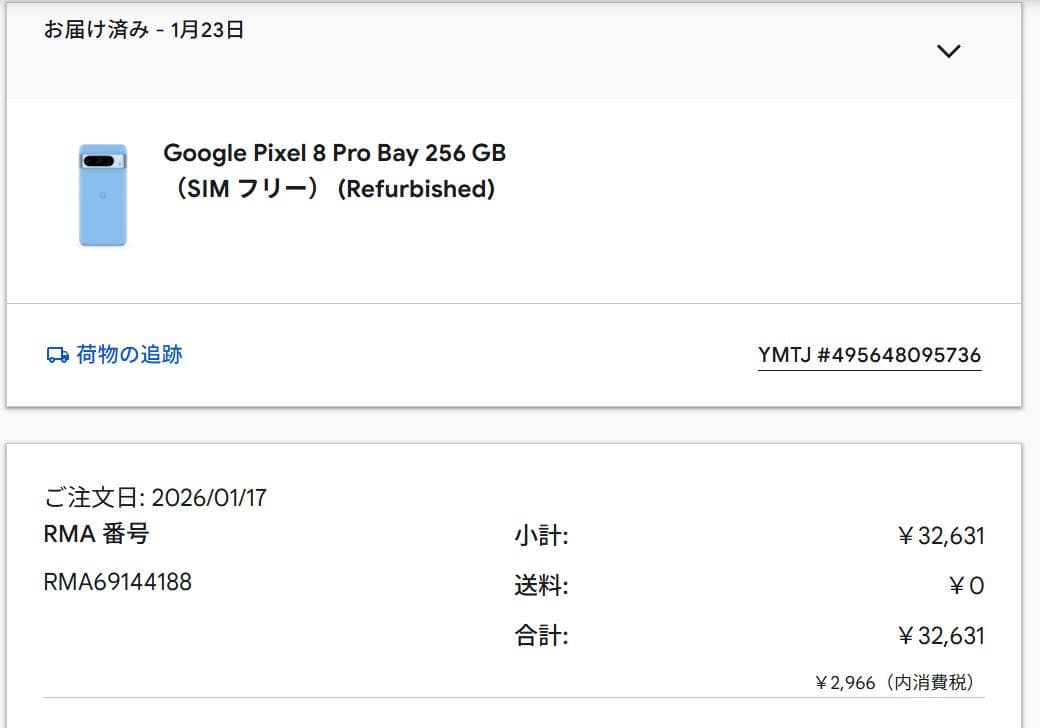The width and height of the screenshot is (1040, 728).
Task: Collapse the order details using the chevron
Action: click(x=947, y=50)
